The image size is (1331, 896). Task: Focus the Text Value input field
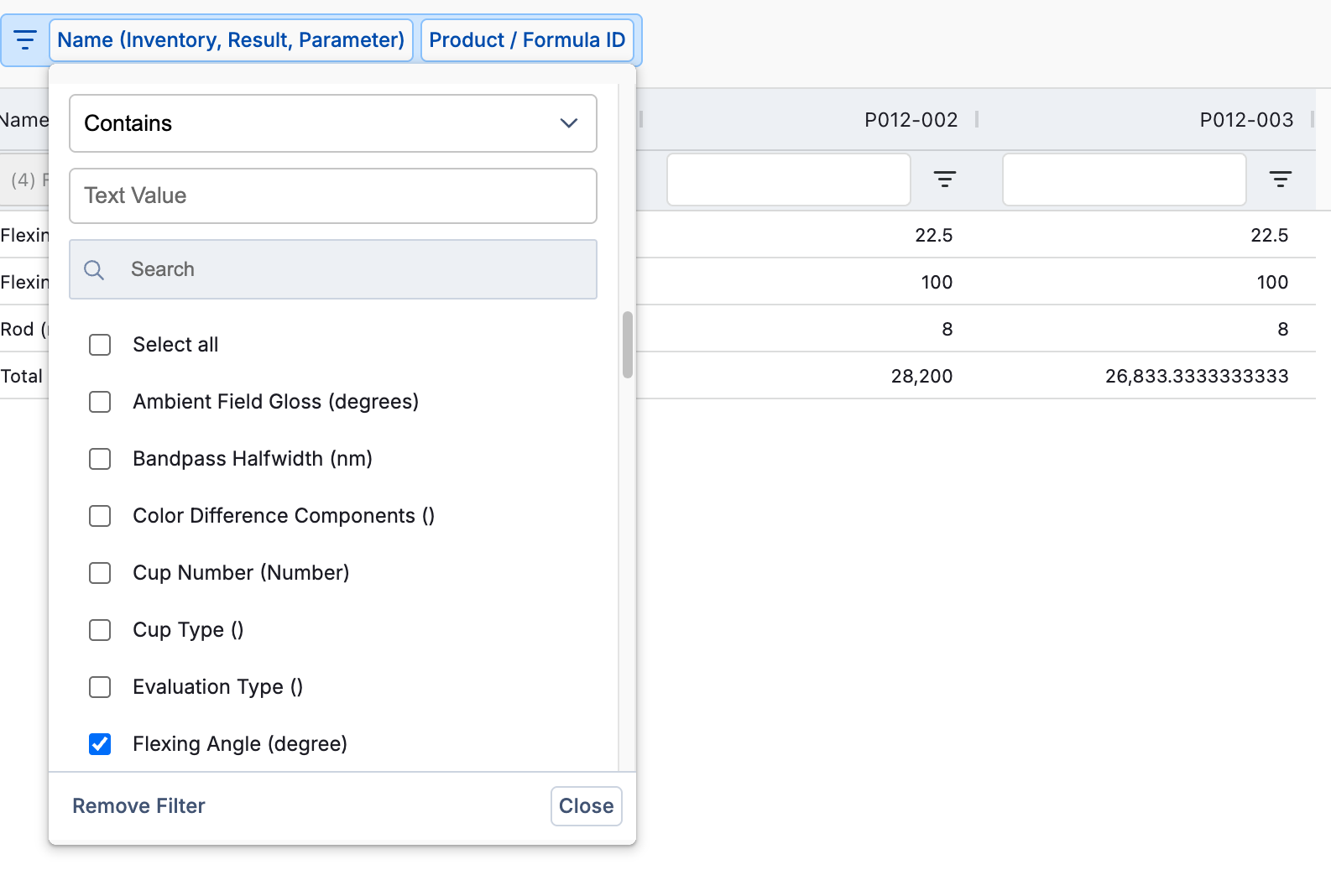(x=332, y=196)
